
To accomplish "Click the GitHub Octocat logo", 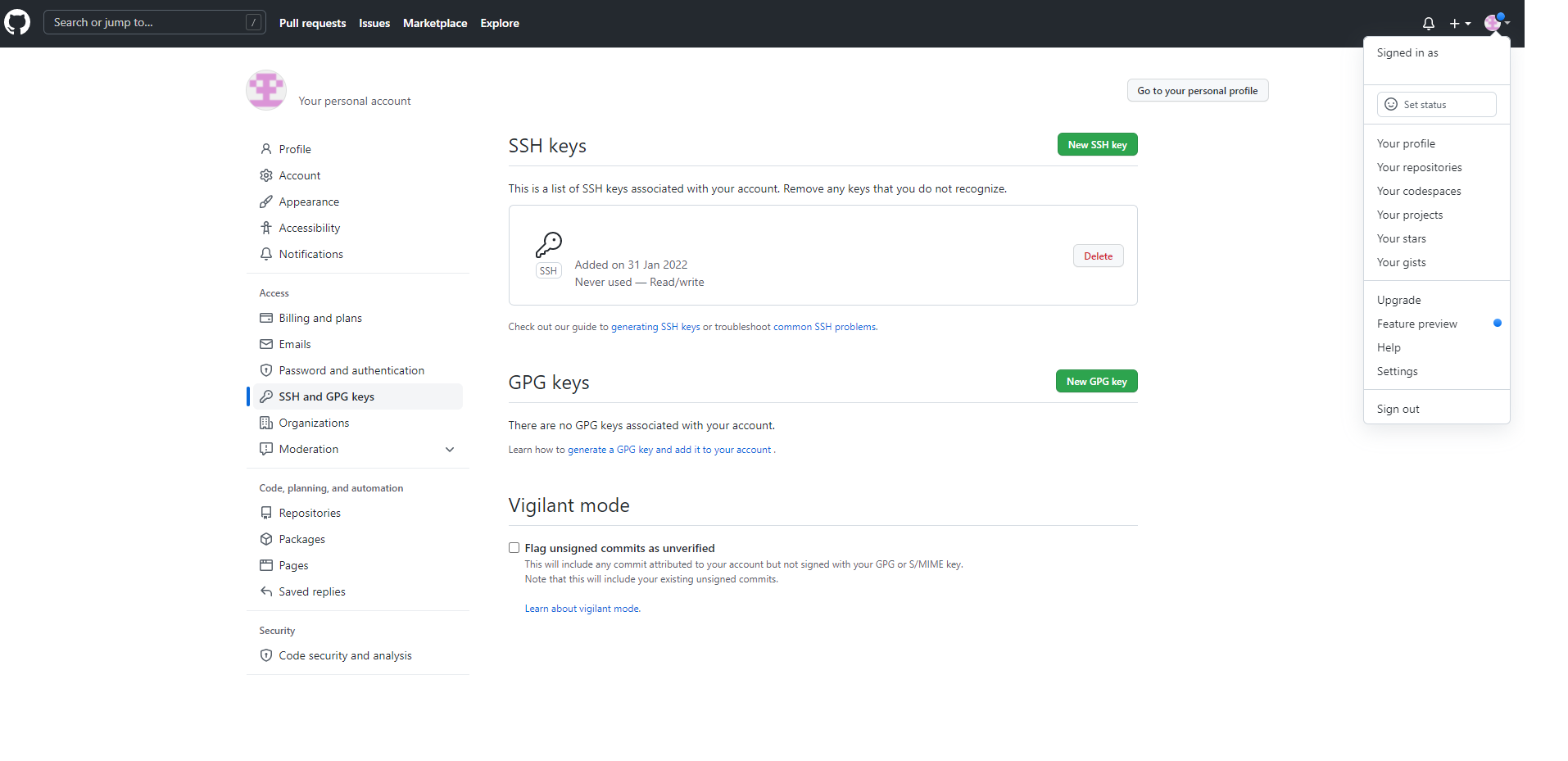I will (x=17, y=22).
